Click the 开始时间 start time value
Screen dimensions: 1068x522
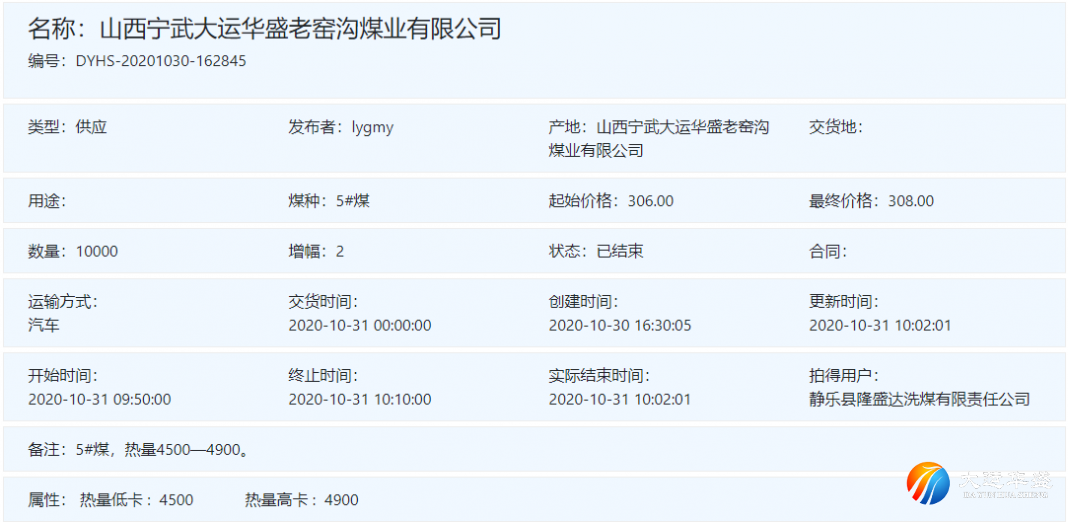tap(99, 399)
